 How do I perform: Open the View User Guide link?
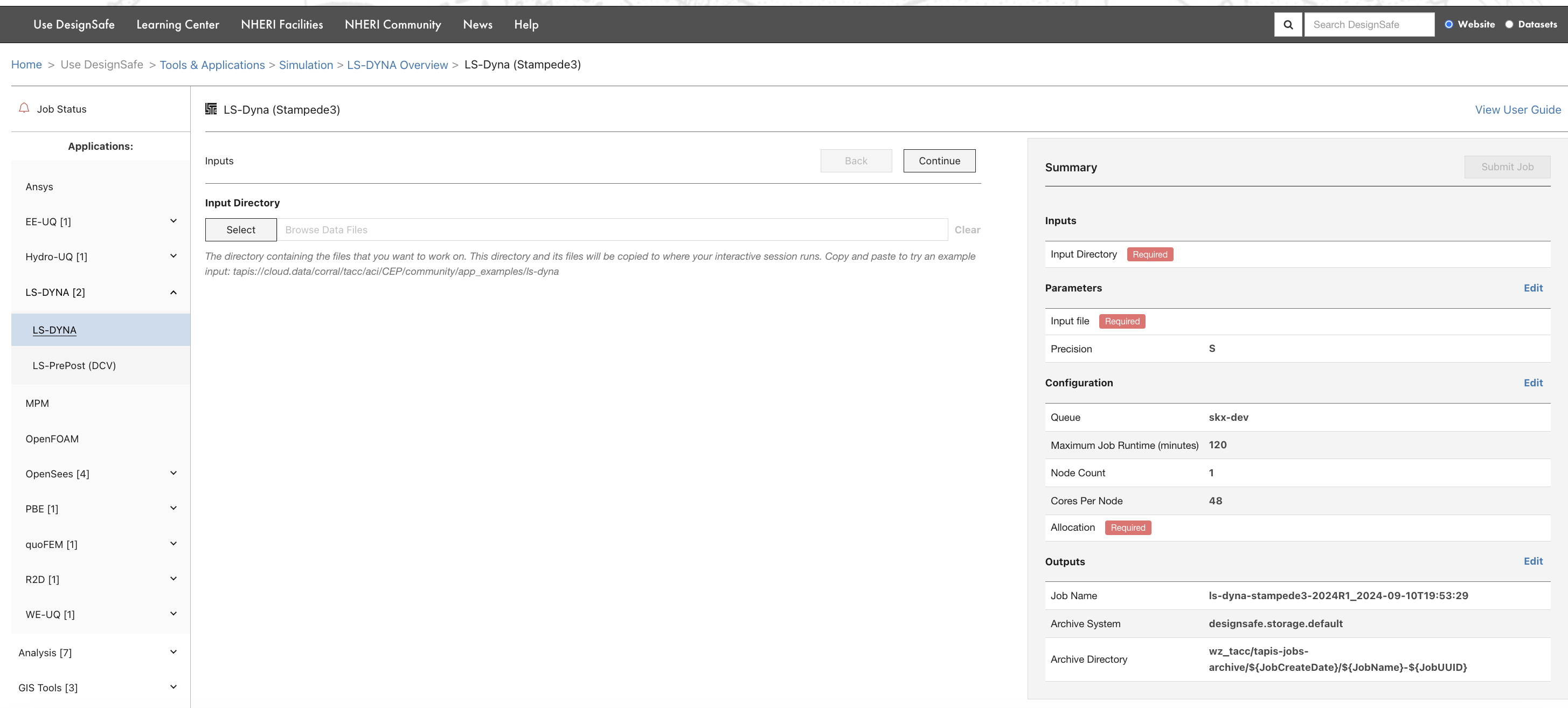[x=1517, y=109]
